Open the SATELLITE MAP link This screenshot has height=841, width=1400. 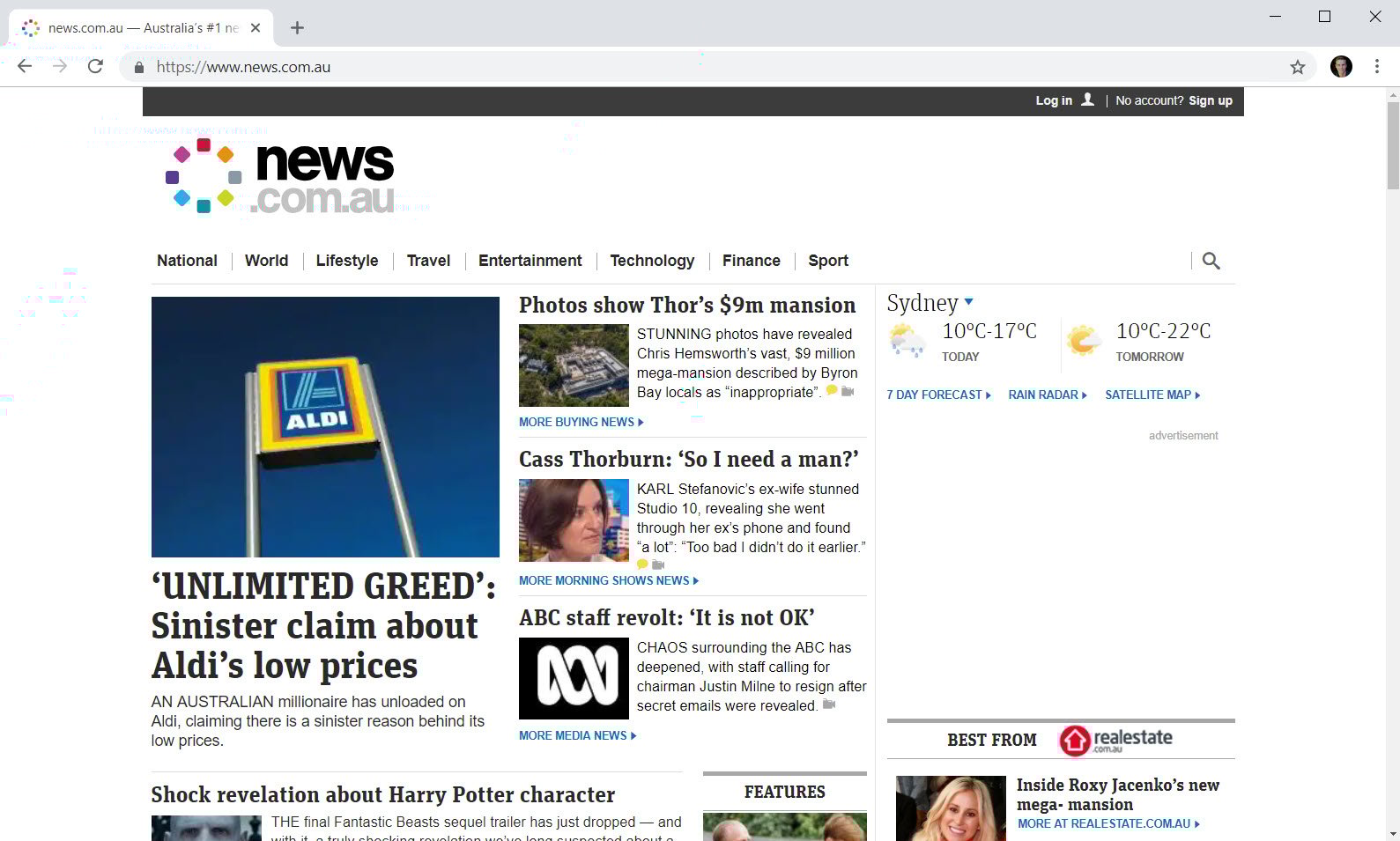point(1152,395)
